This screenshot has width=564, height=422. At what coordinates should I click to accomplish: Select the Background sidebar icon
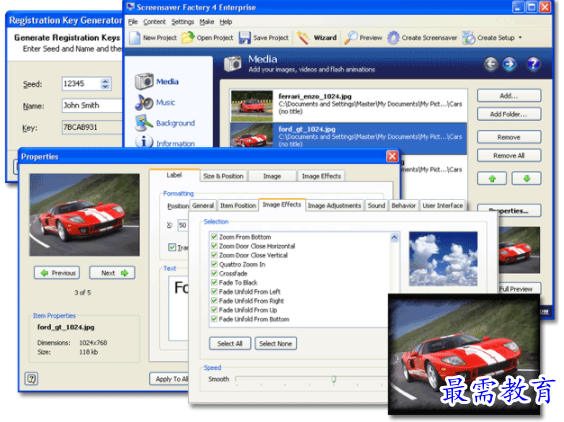(x=144, y=123)
